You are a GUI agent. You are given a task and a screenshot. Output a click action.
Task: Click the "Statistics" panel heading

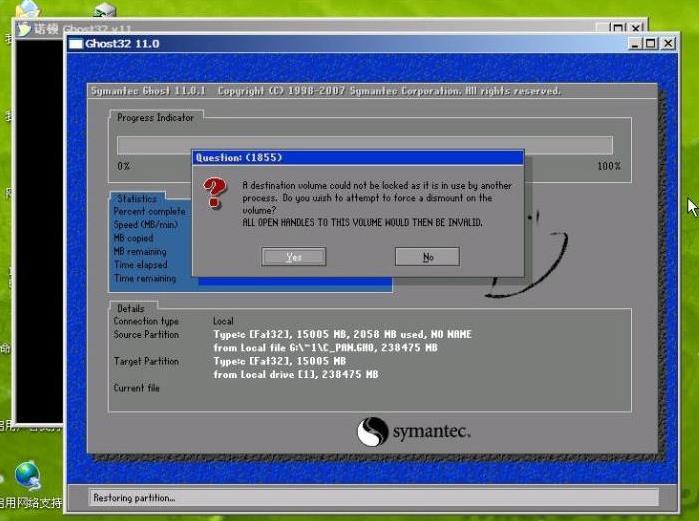point(137,199)
